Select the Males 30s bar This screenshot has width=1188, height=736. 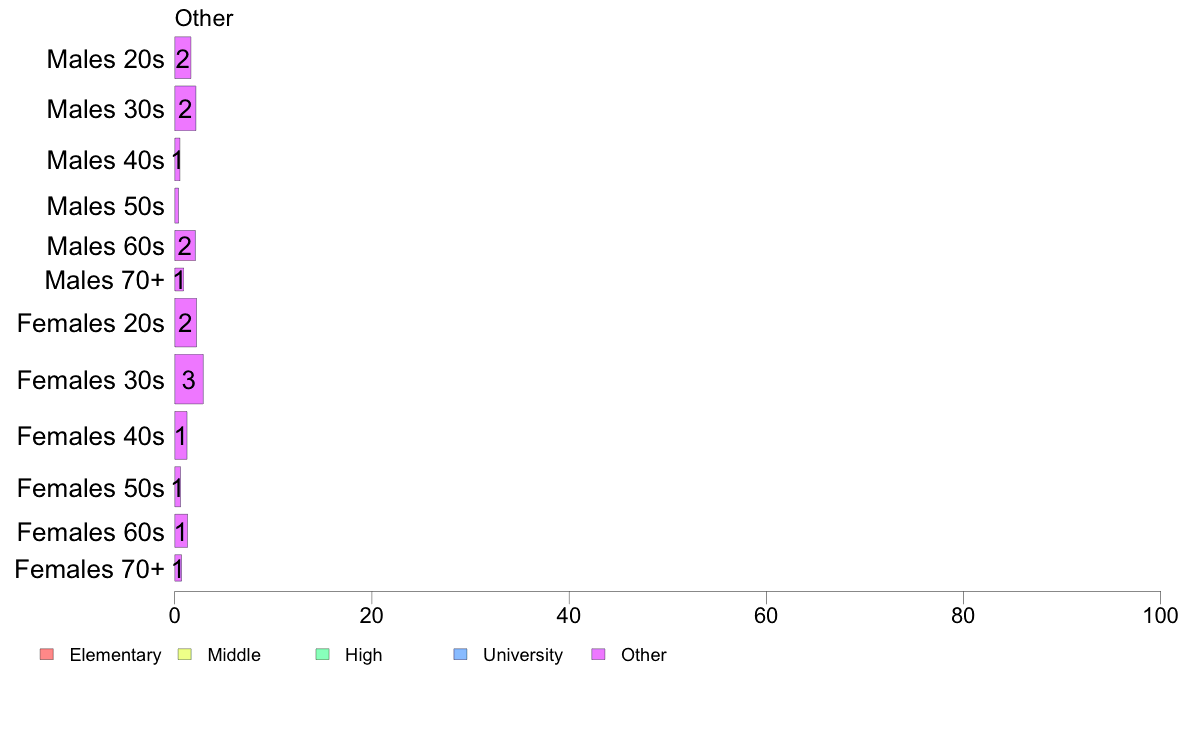(185, 108)
